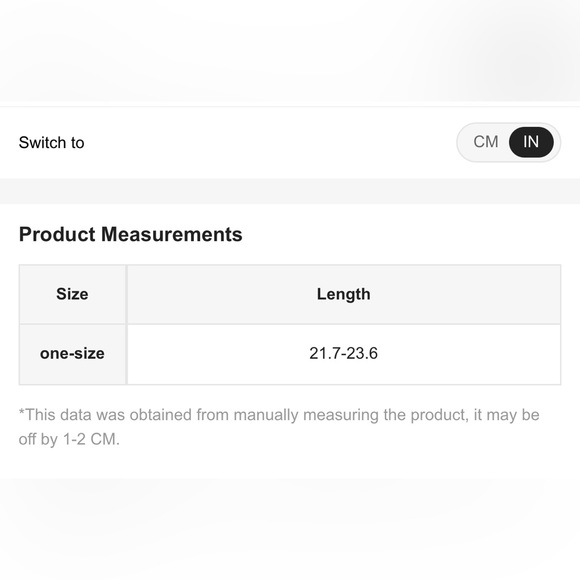
Task: Click 'off by' in the disclaimer's second line
Action: click(x=38, y=440)
